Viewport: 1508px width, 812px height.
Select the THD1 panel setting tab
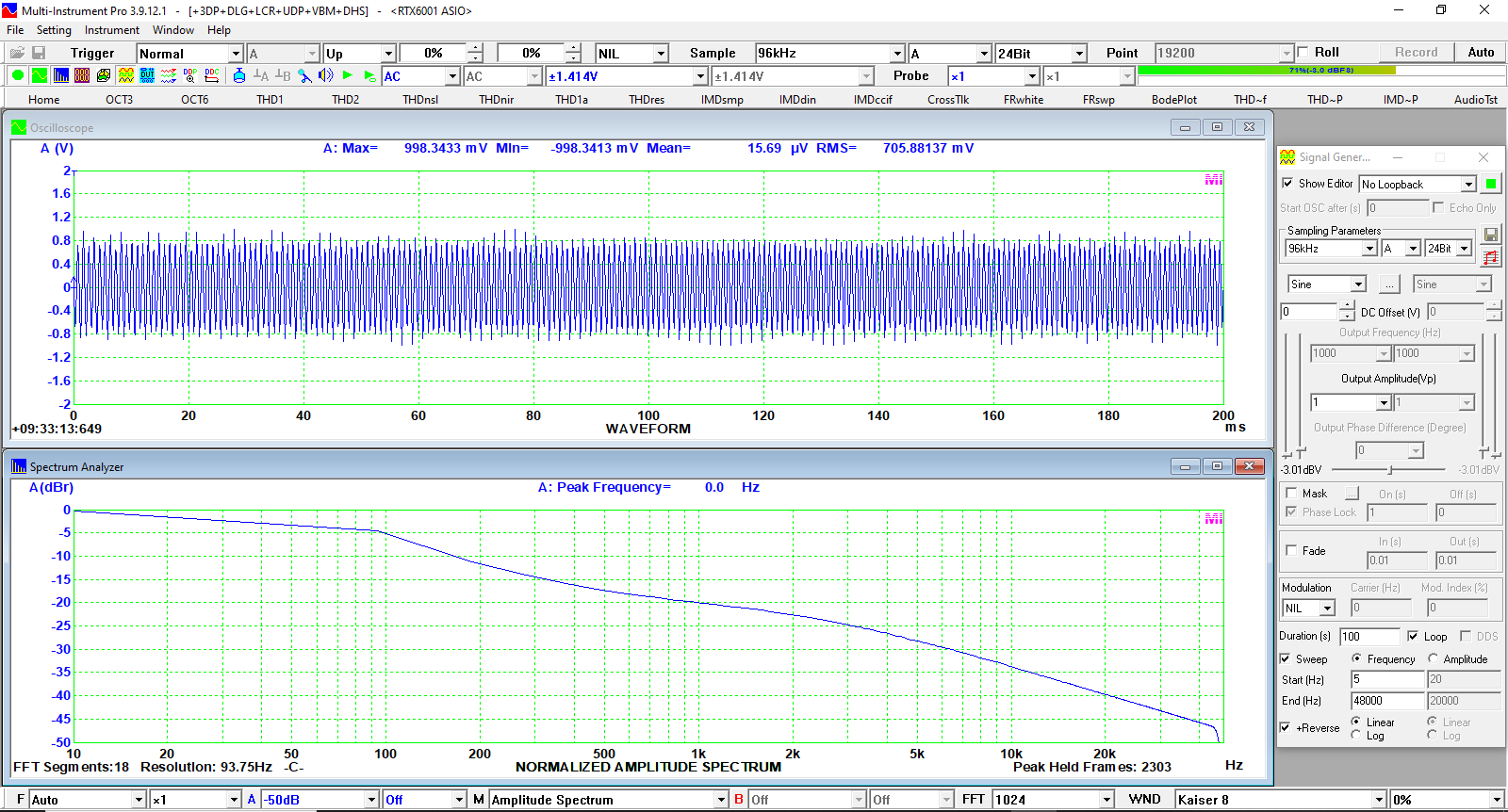pyautogui.click(x=270, y=99)
